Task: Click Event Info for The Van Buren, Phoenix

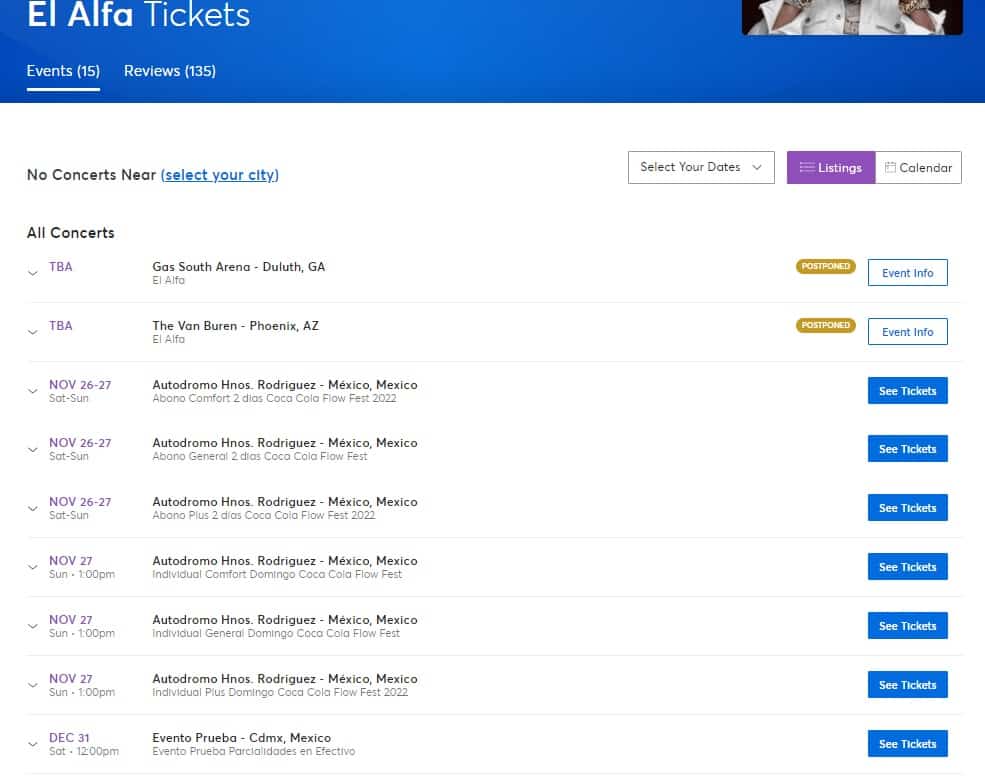Action: pyautogui.click(x=907, y=331)
